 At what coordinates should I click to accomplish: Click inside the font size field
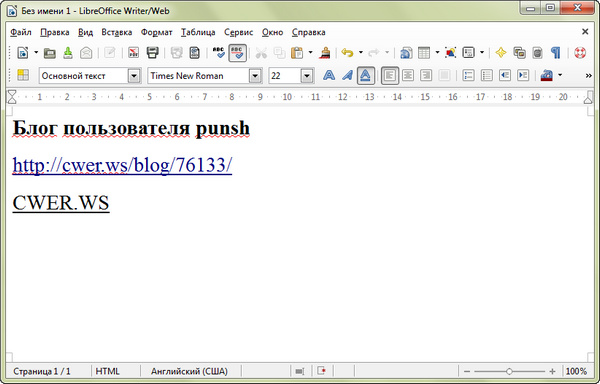point(285,76)
